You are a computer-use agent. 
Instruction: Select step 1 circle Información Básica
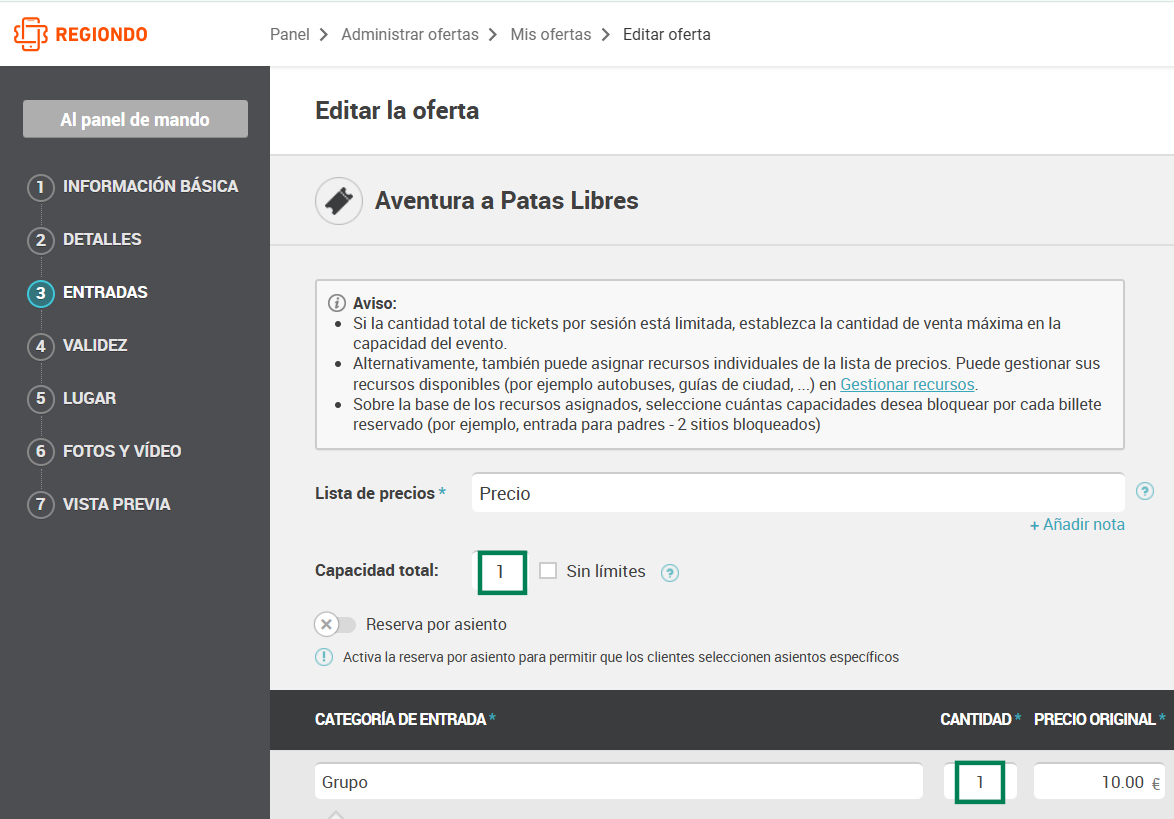pos(40,186)
